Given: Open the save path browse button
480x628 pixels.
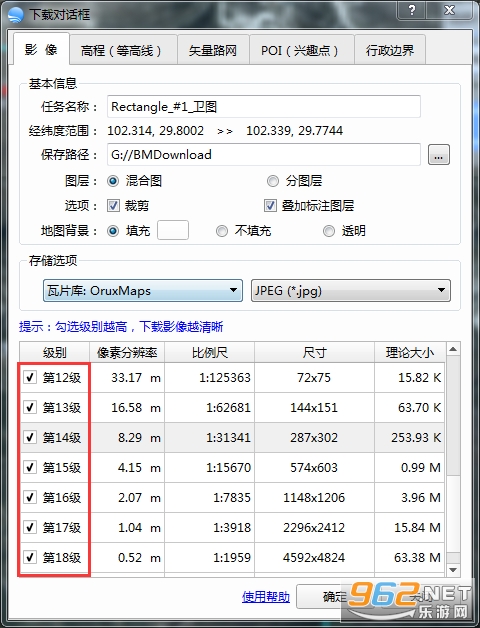Looking at the screenshot, I should [x=439, y=155].
